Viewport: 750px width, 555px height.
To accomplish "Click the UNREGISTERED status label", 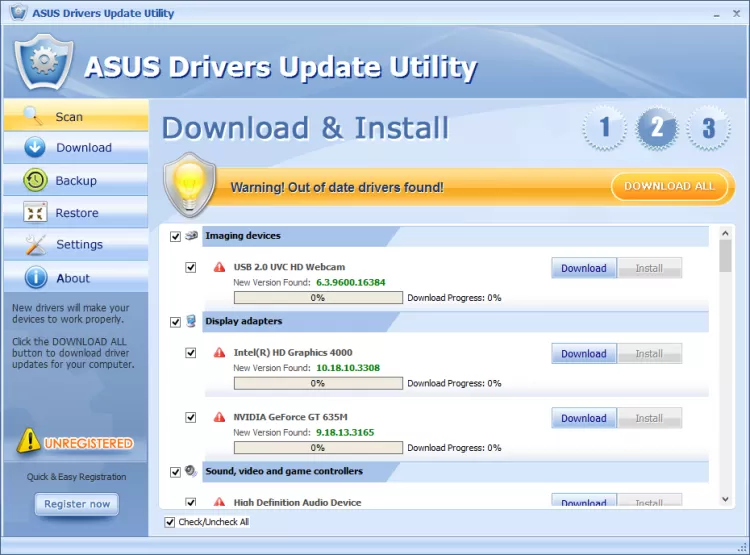I will point(88,444).
